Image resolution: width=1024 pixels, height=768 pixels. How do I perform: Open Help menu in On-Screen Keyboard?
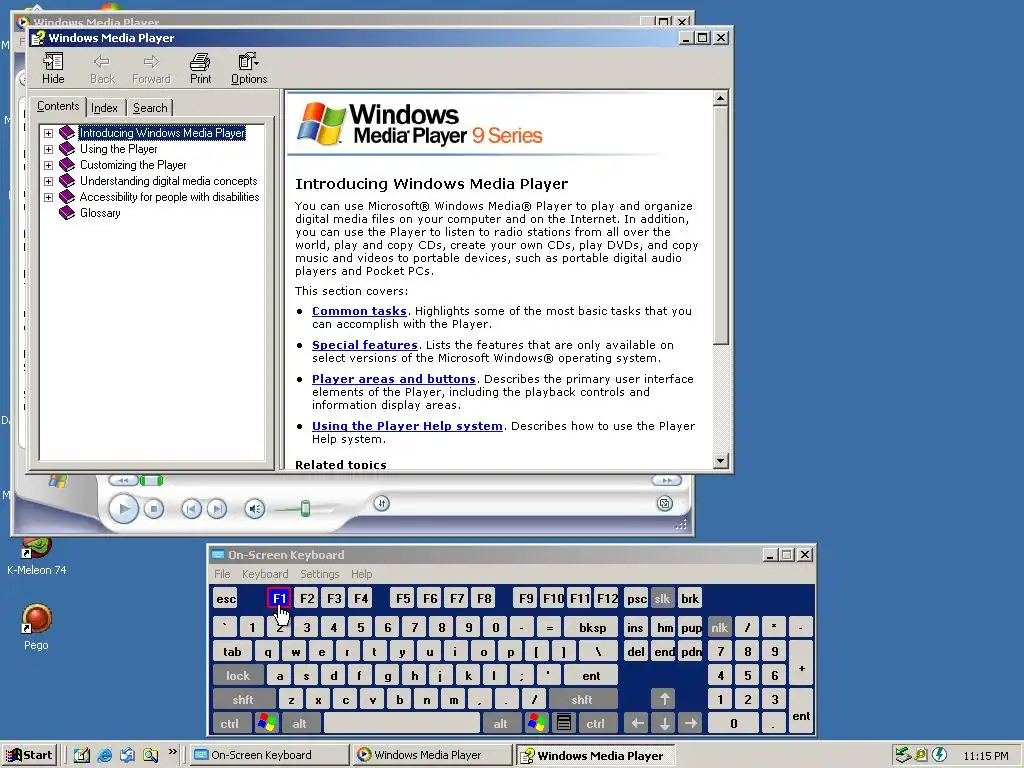click(361, 574)
